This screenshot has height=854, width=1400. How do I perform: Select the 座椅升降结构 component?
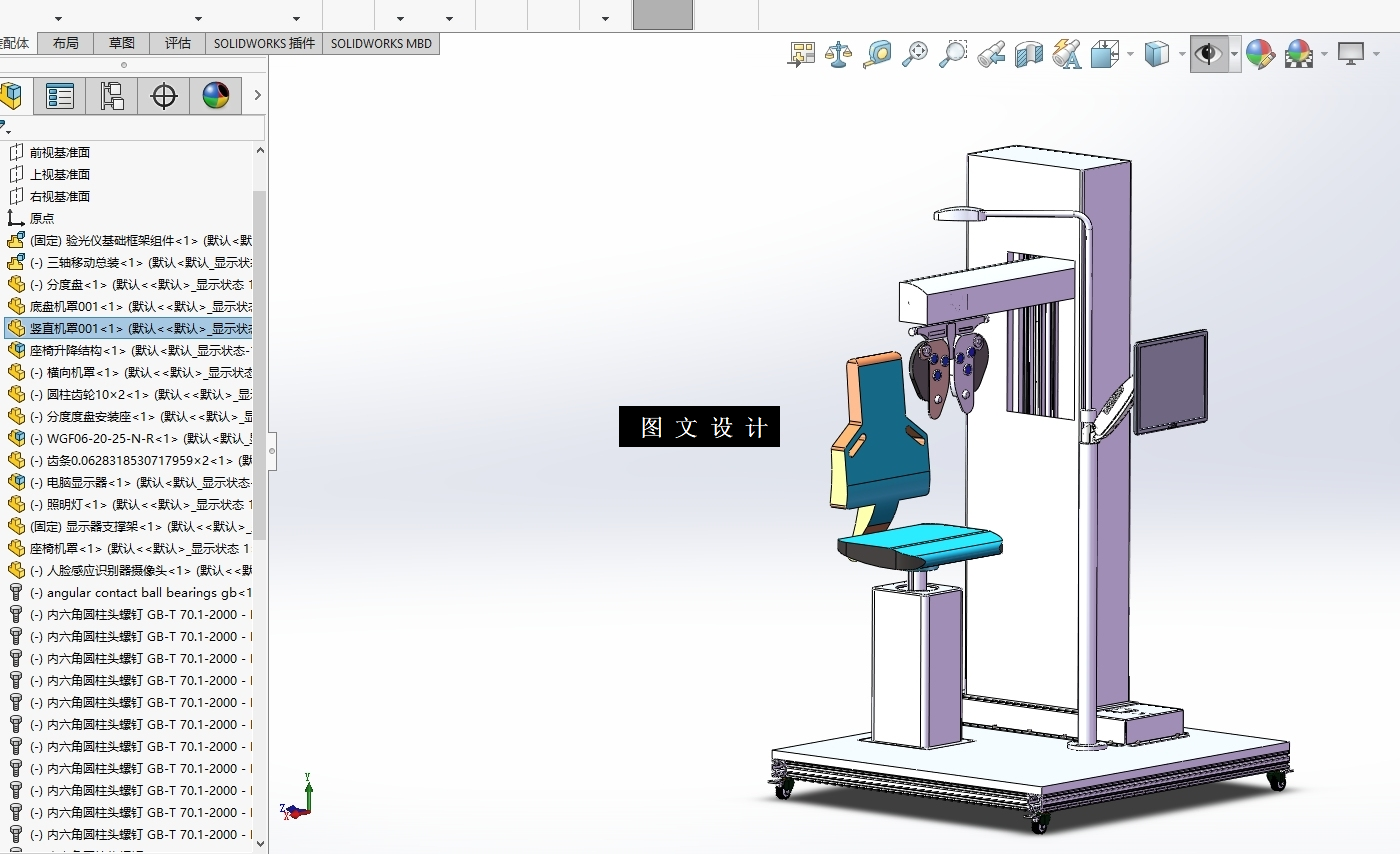tap(129, 350)
